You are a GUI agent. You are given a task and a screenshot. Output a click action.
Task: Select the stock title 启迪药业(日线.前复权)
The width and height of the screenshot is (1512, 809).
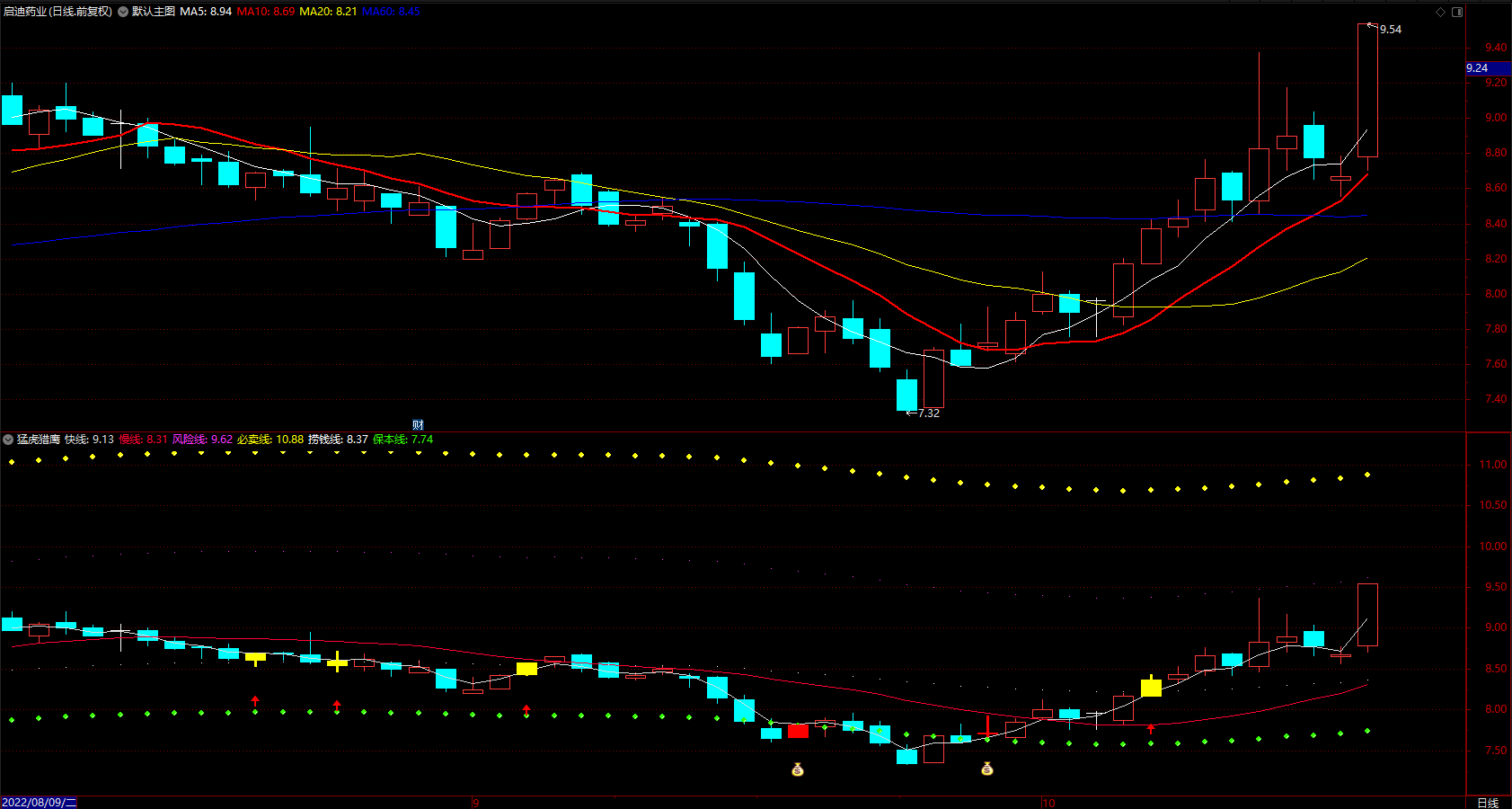57,12
